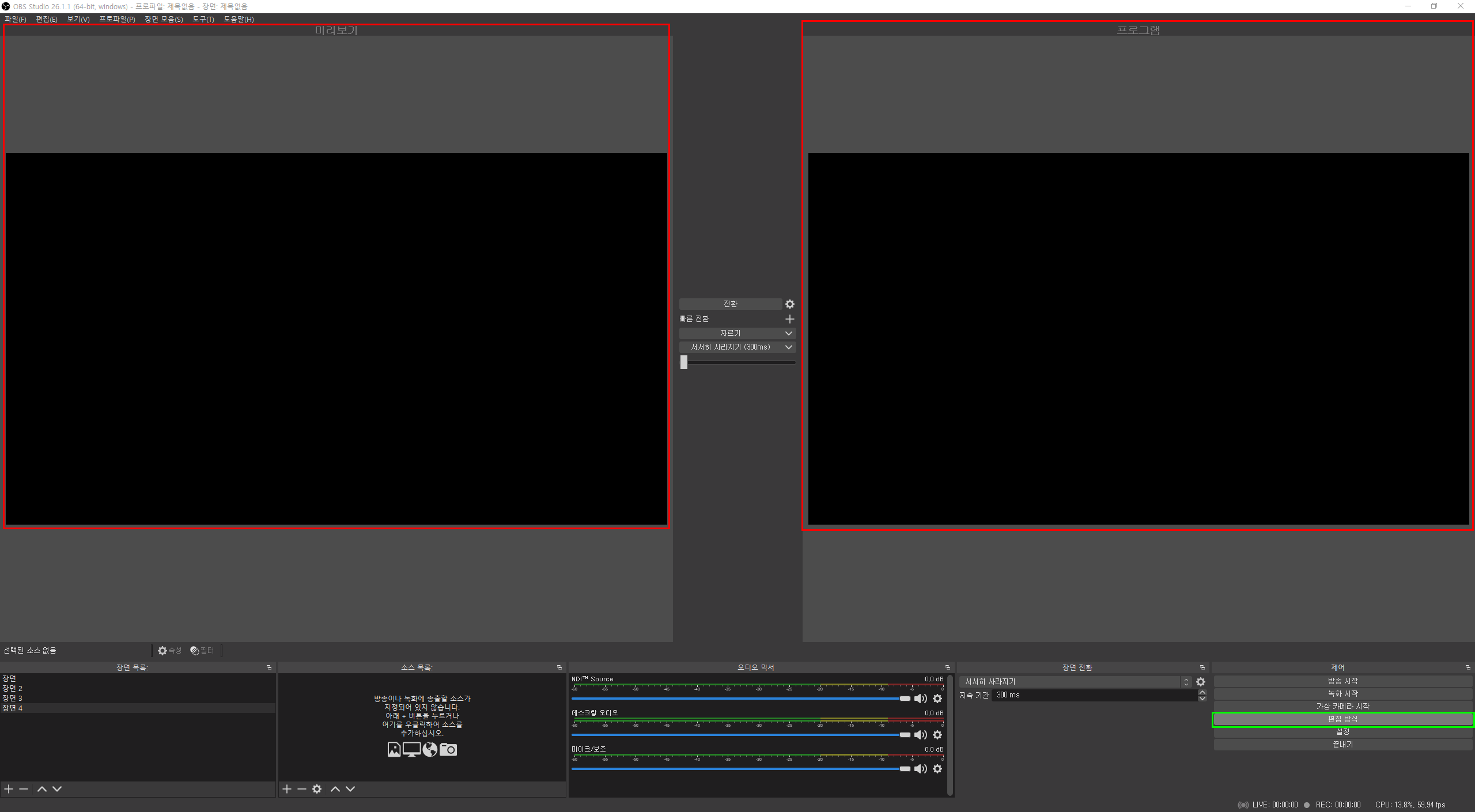The image size is (1475, 812).
Task: Mute the NDI Source audio
Action: point(920,699)
